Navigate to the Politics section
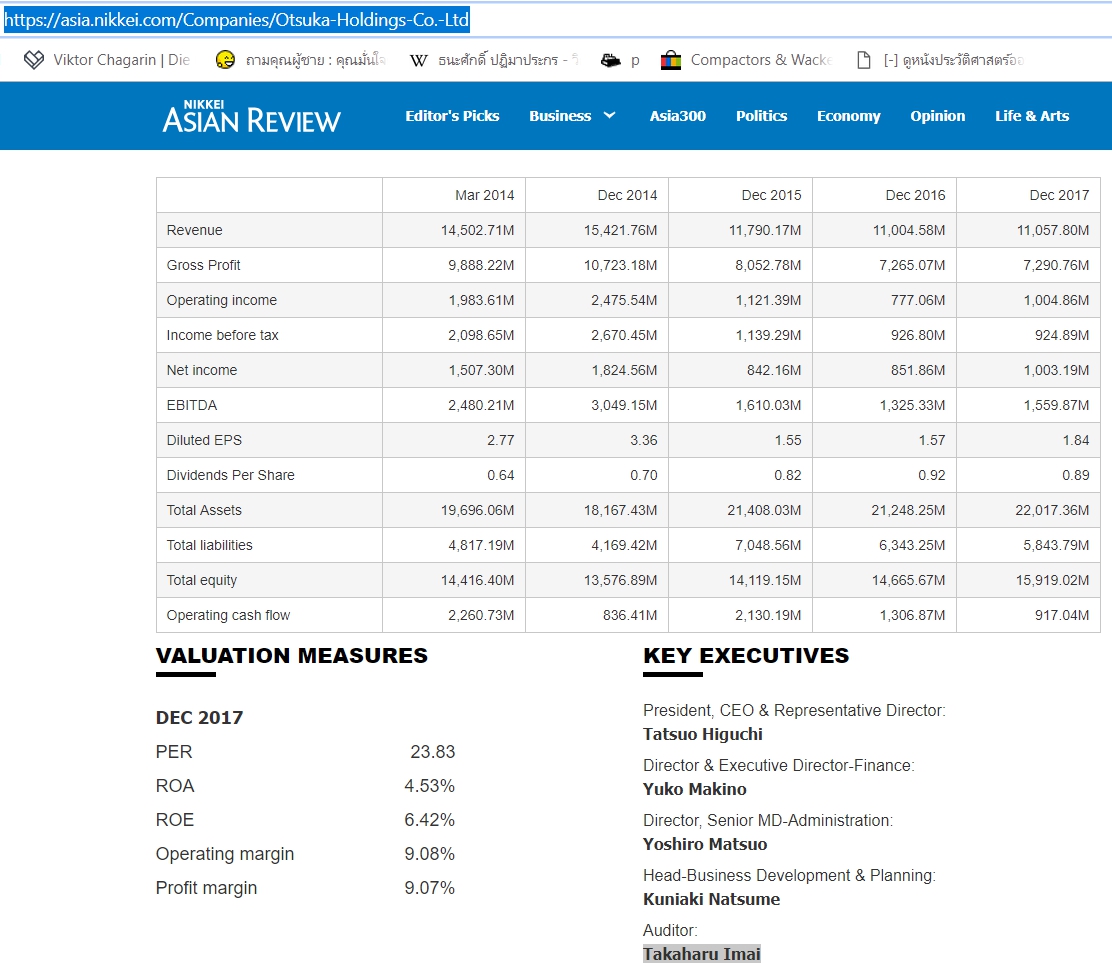The image size is (1112, 967). click(x=761, y=116)
